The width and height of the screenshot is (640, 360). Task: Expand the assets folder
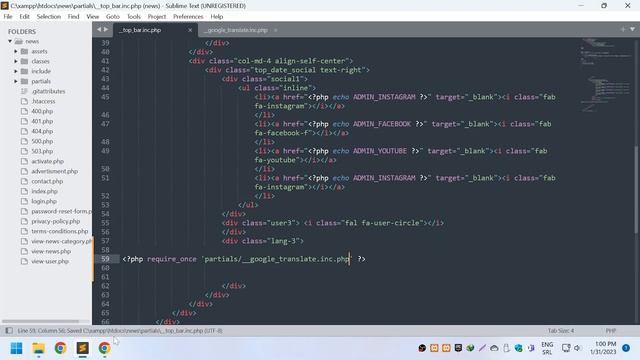16,51
